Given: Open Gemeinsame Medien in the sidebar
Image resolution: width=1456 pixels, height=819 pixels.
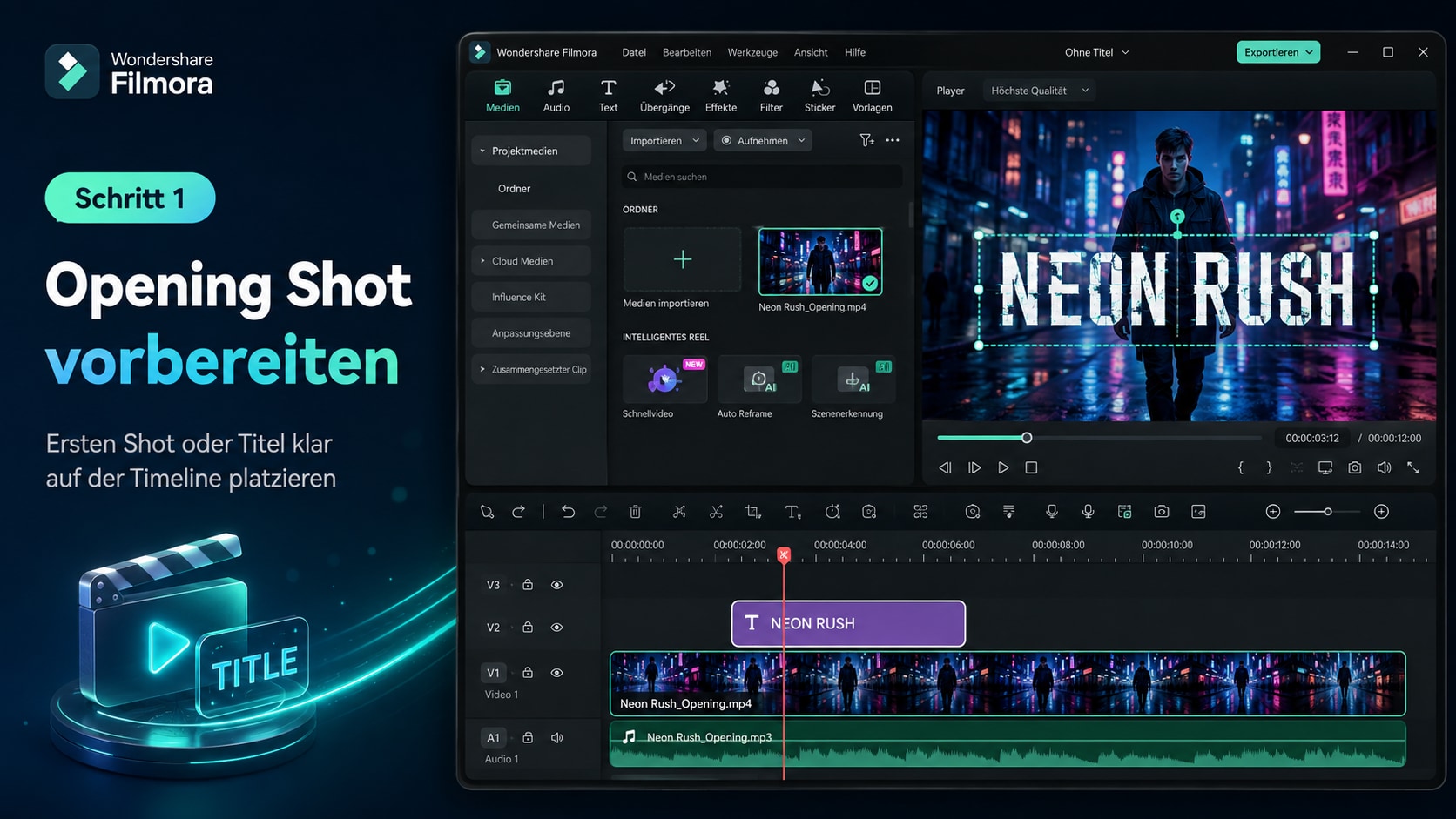Looking at the screenshot, I should [x=531, y=225].
